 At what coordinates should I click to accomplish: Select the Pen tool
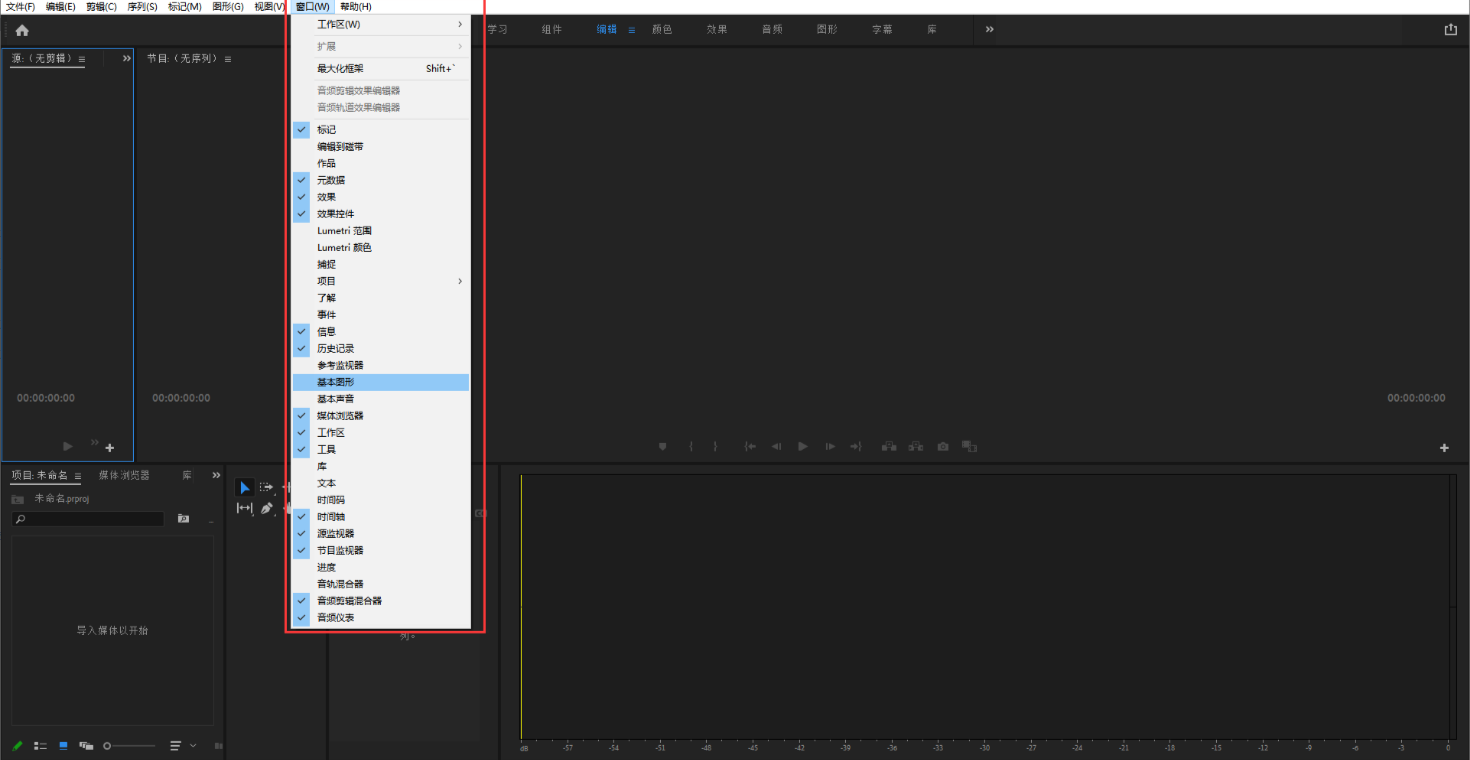click(267, 508)
